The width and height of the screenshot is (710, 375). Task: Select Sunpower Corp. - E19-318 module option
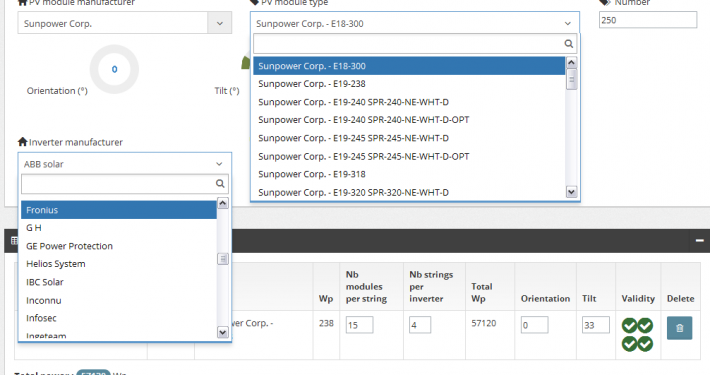point(409,174)
